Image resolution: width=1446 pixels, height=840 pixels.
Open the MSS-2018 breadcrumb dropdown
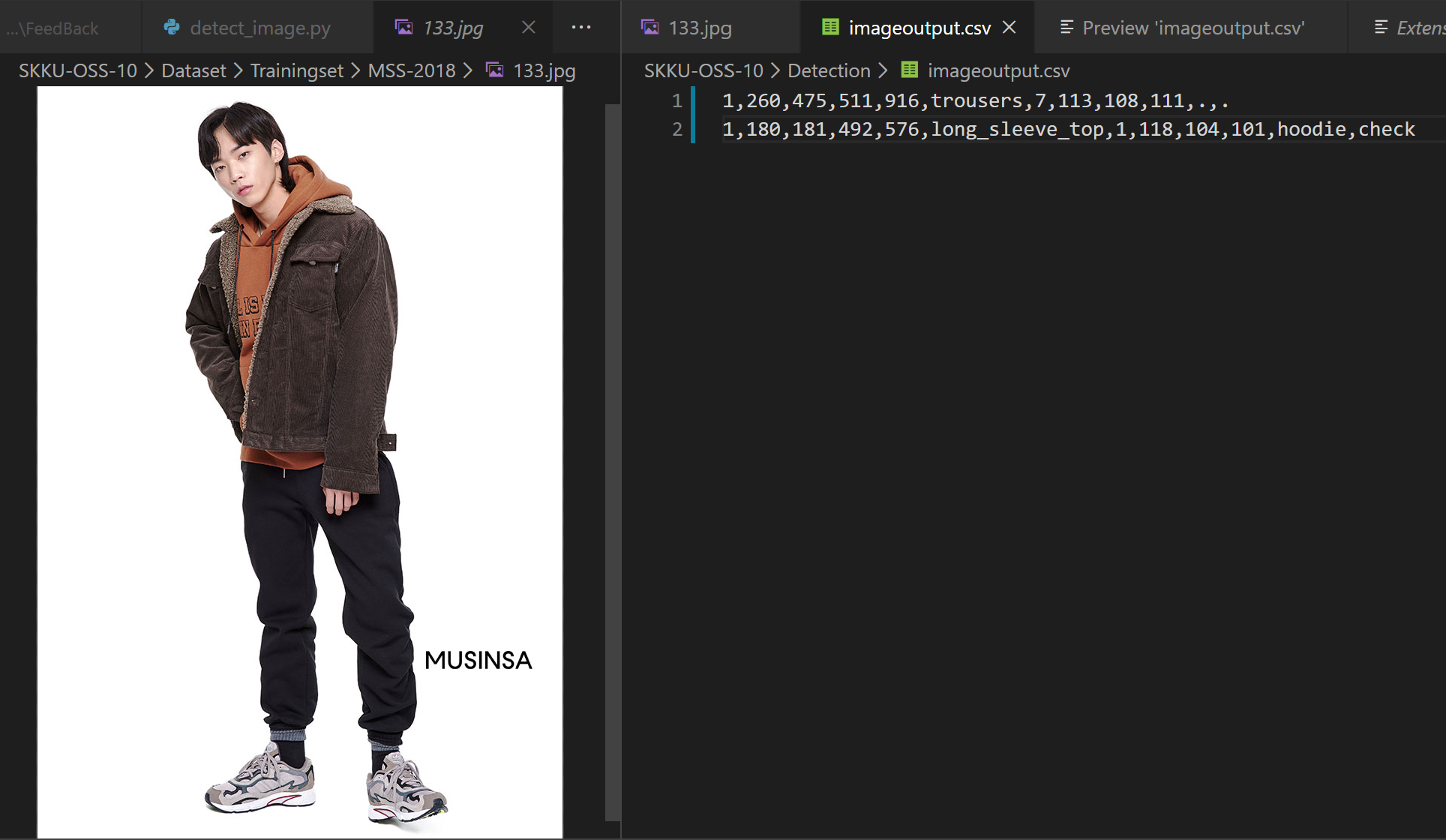click(412, 70)
